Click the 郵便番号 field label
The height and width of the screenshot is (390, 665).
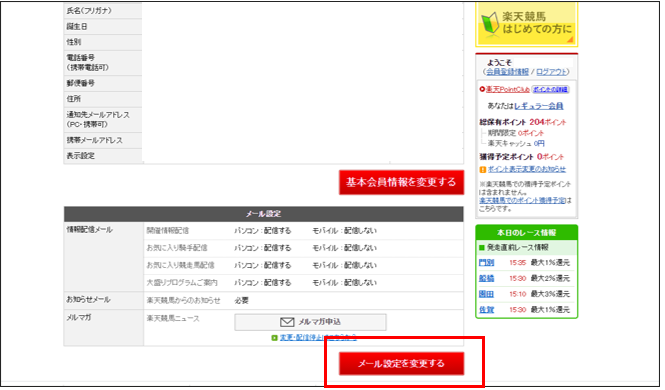tap(81, 84)
